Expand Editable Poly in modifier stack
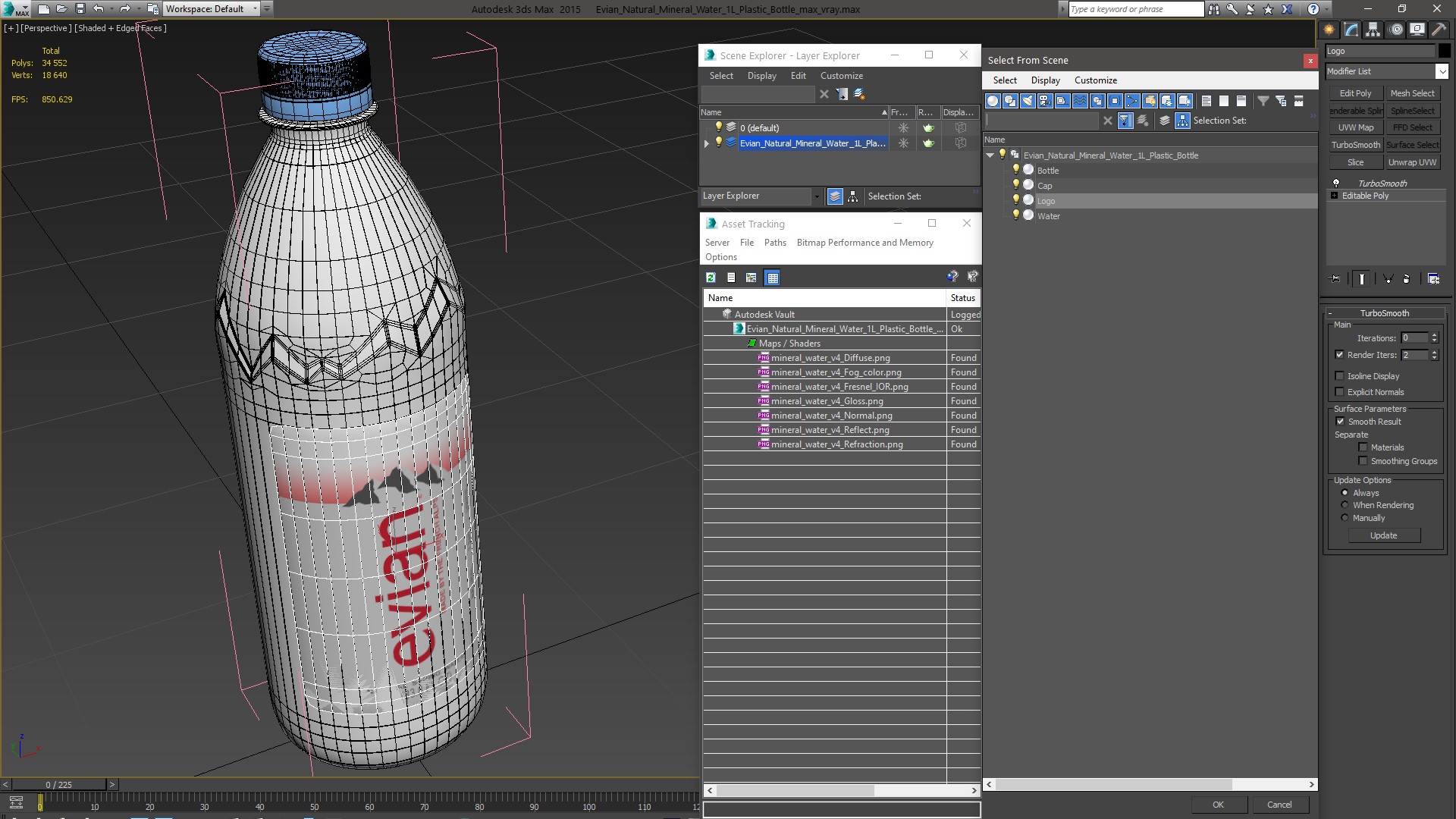Viewport: 1456px width, 819px height. [x=1335, y=196]
